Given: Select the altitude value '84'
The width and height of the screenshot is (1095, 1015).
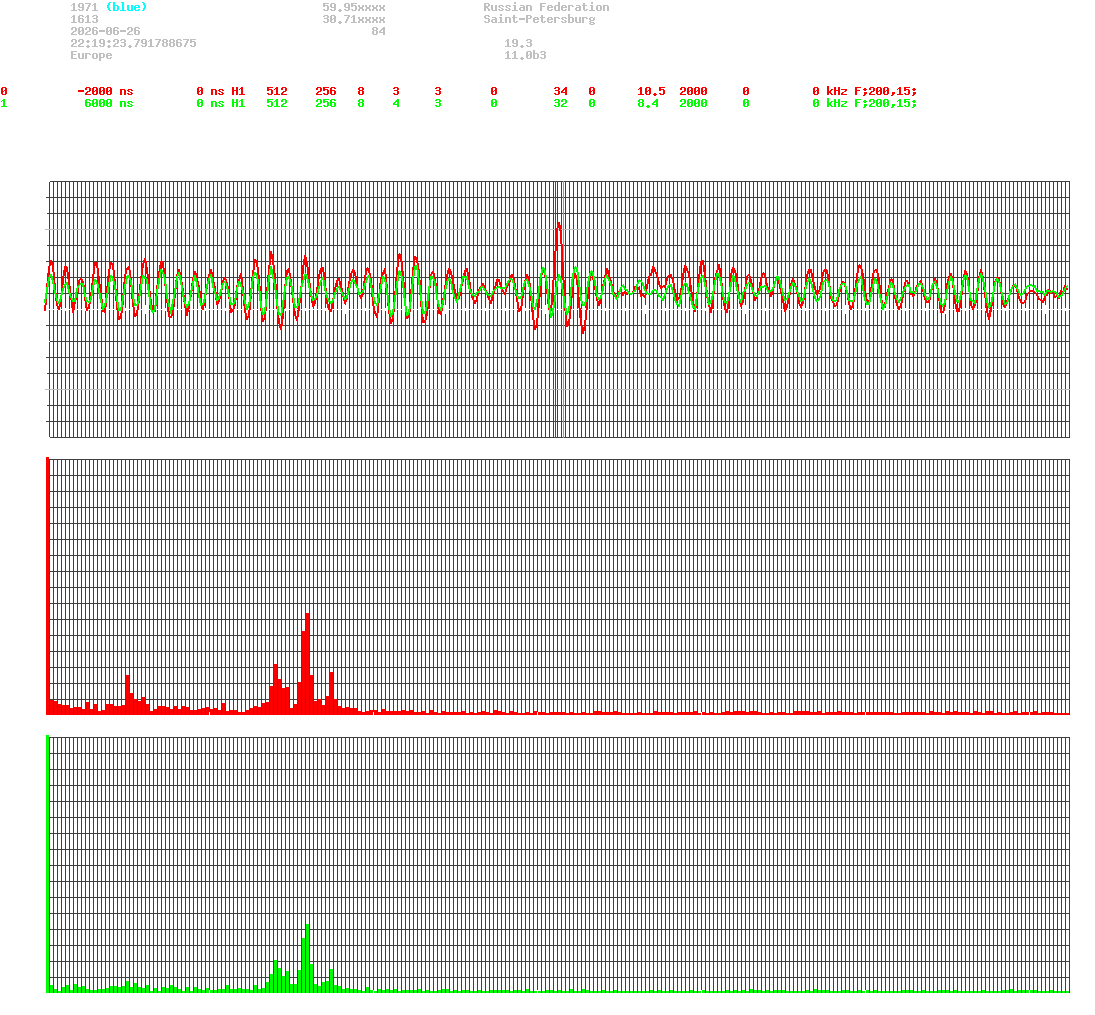Looking at the screenshot, I should (x=378, y=31).
